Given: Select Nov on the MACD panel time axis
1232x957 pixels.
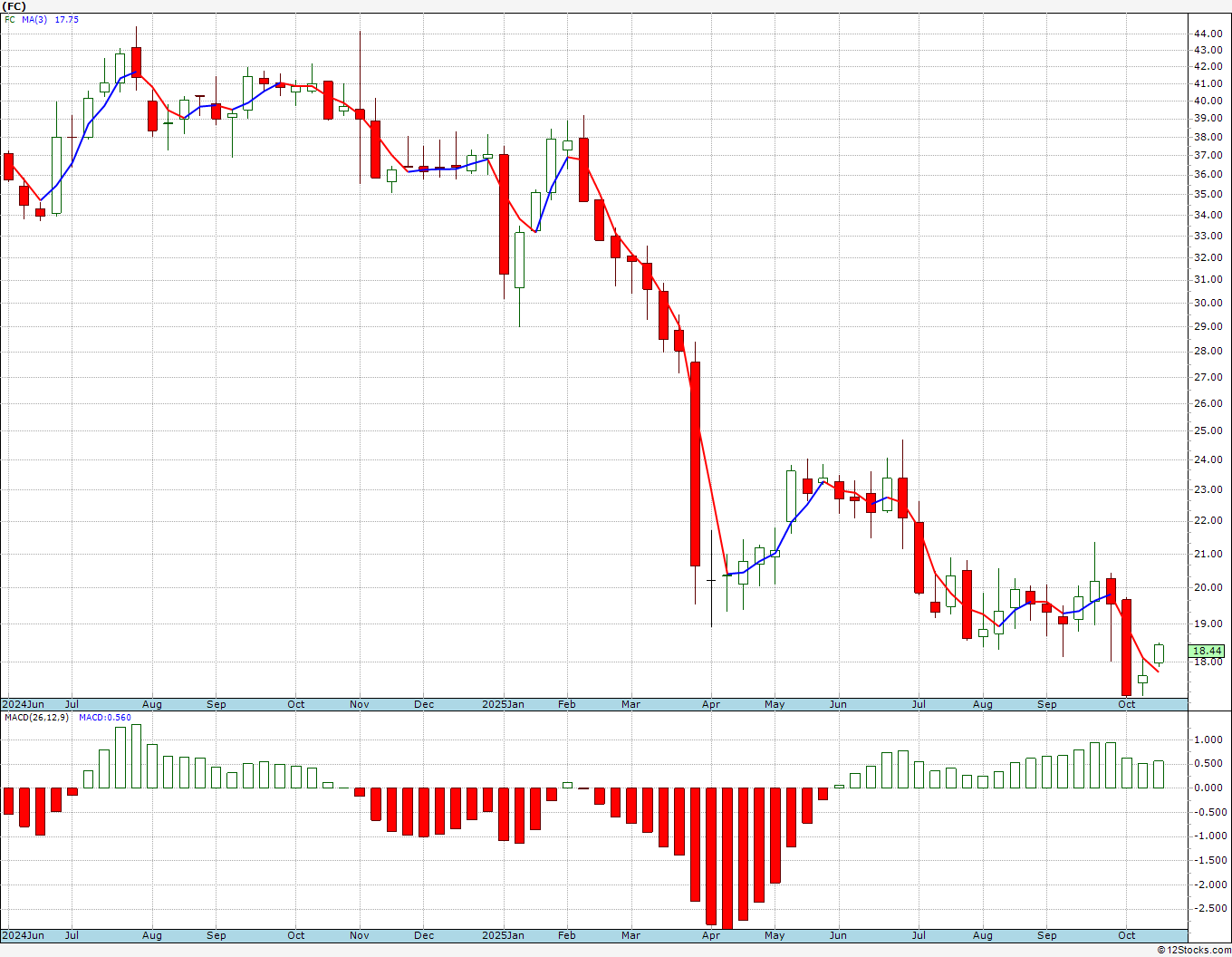Looking at the screenshot, I should 360,935.
